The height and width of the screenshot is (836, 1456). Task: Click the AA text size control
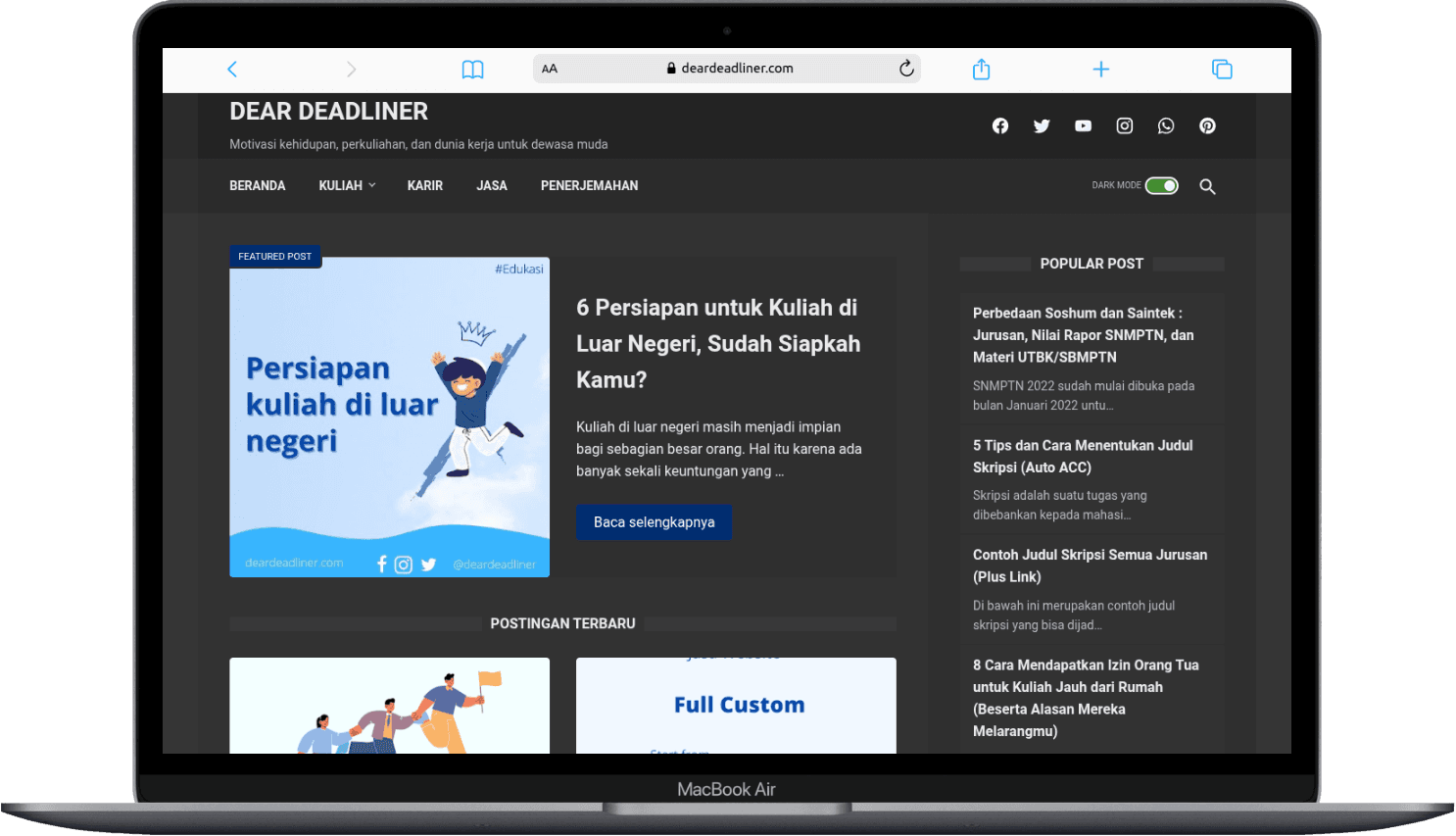550,68
